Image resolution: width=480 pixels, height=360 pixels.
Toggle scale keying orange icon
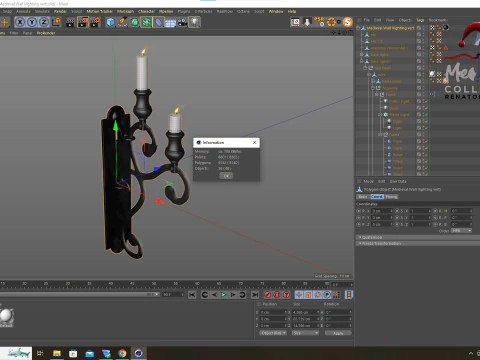tap(308, 295)
